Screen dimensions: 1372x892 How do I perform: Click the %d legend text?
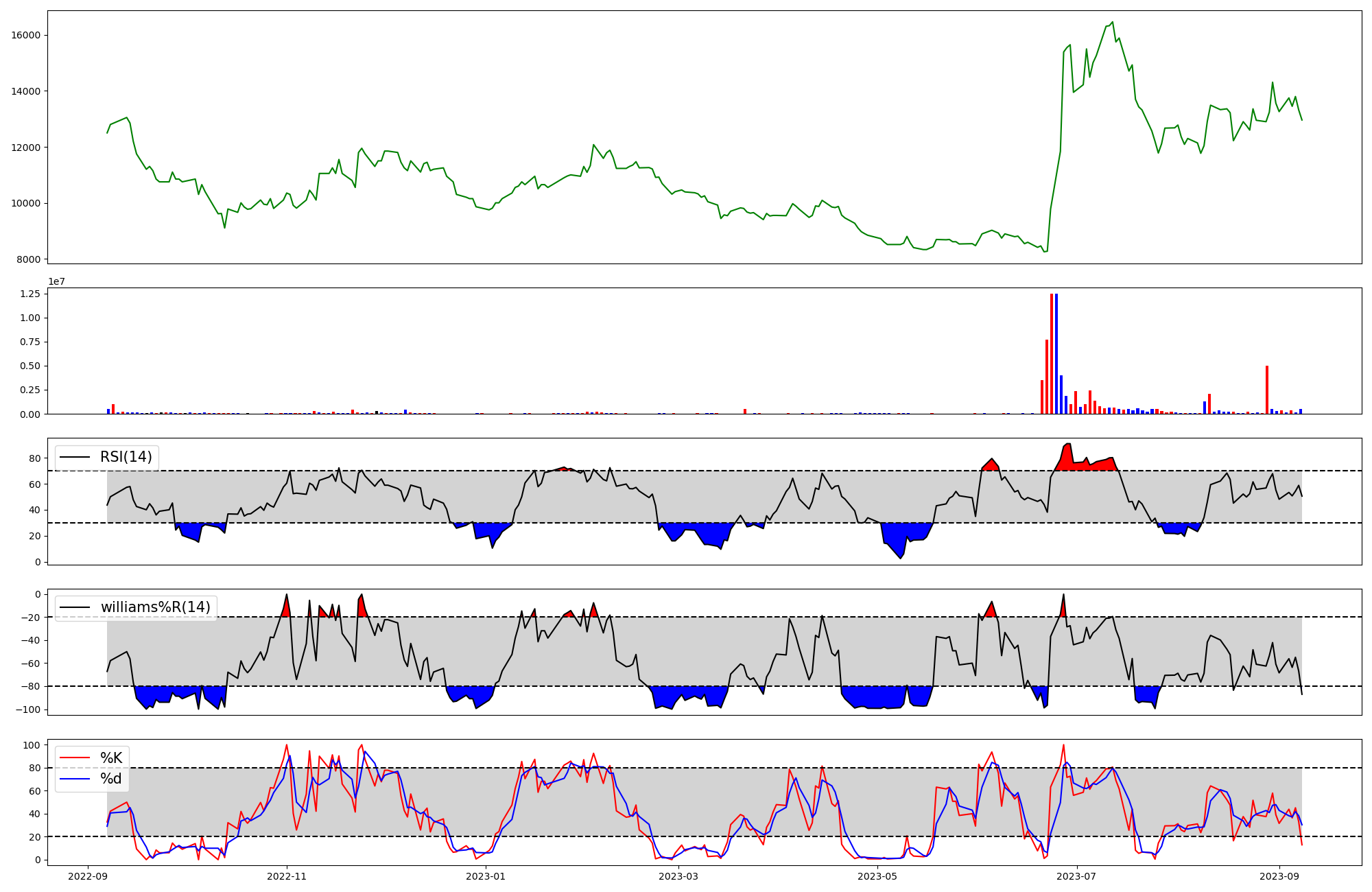(111, 779)
